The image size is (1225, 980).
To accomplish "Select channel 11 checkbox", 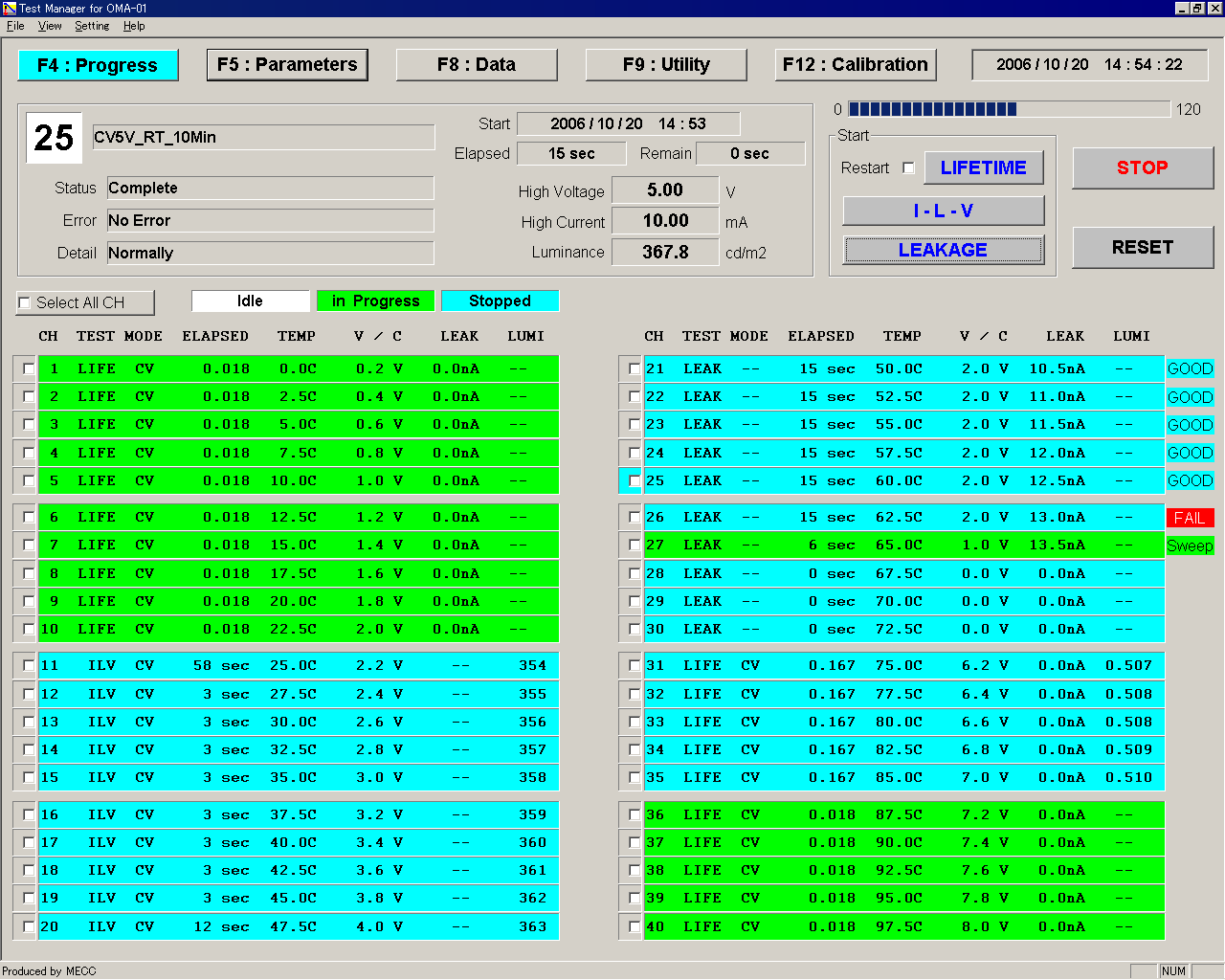I will (x=28, y=665).
